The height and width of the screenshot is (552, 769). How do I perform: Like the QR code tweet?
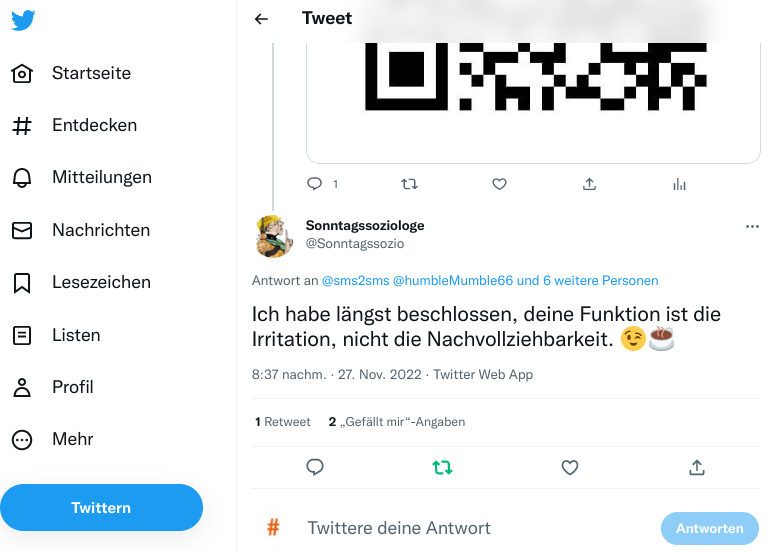[x=499, y=184]
